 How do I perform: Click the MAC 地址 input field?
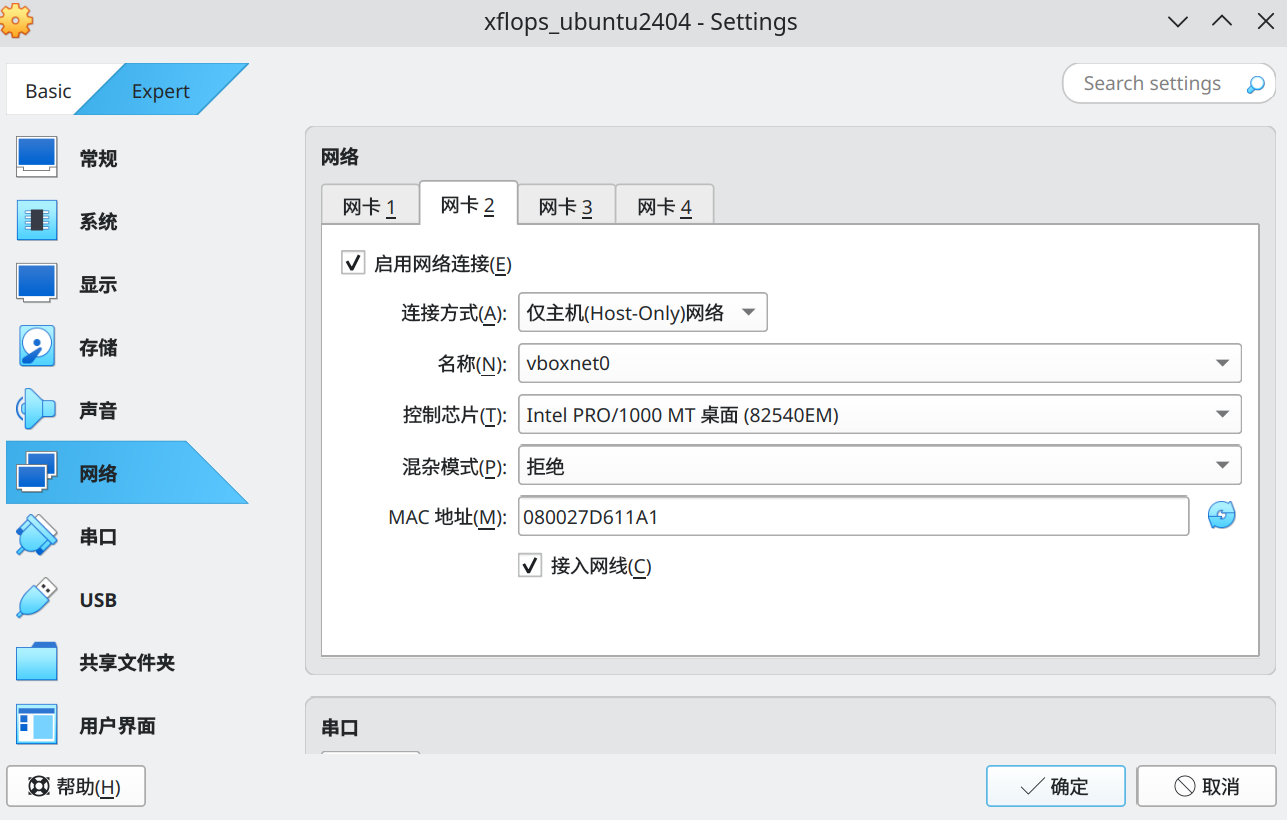click(854, 516)
